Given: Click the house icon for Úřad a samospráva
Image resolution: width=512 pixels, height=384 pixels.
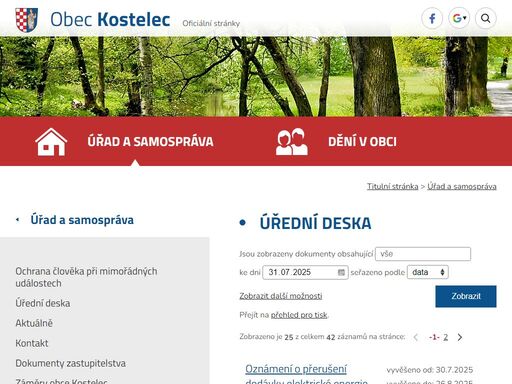Looking at the screenshot, I should [x=51, y=142].
